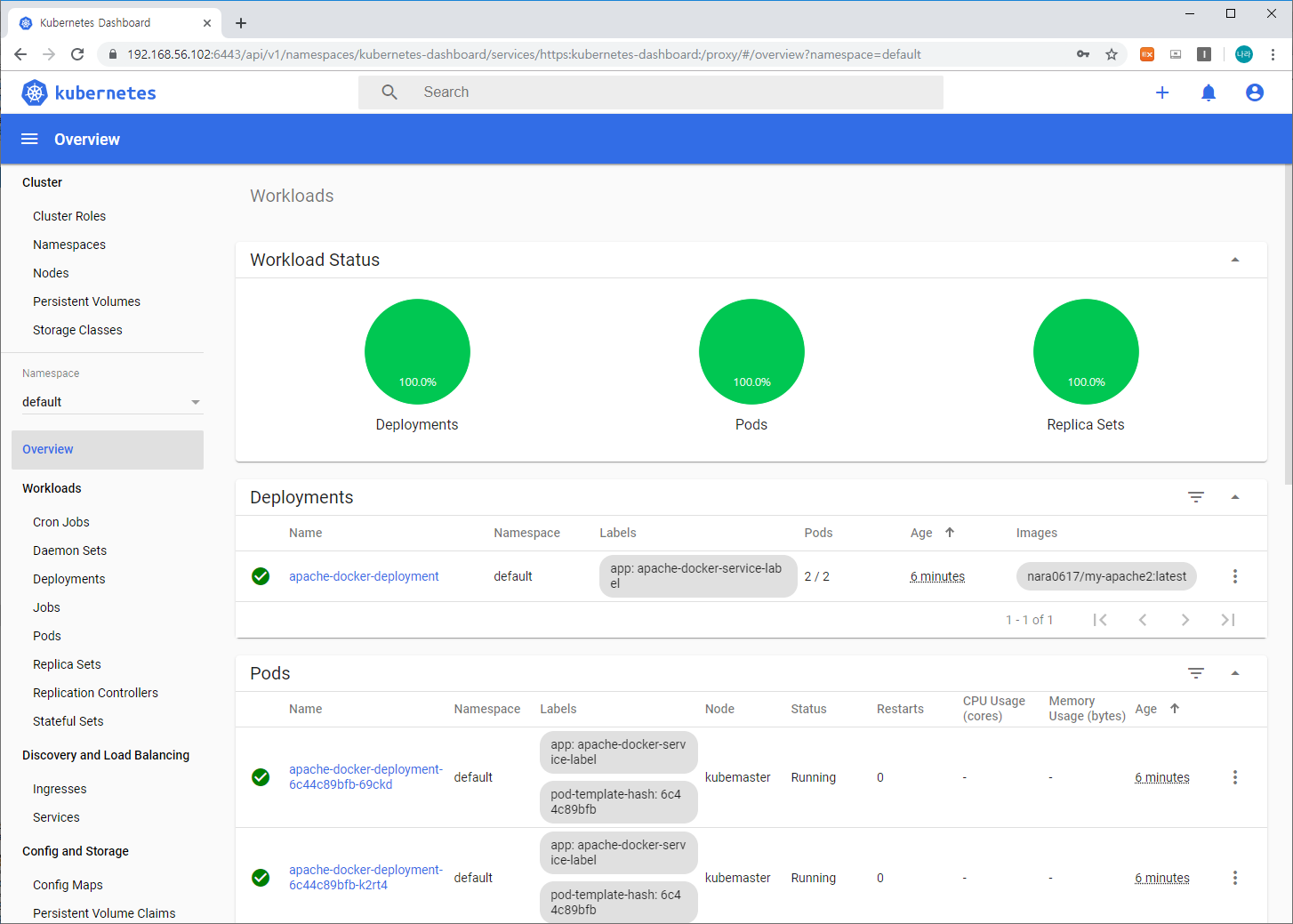
Task: Open pod apache-docker-deployment-6c44c89bfb-69ckd link
Action: [x=365, y=777]
